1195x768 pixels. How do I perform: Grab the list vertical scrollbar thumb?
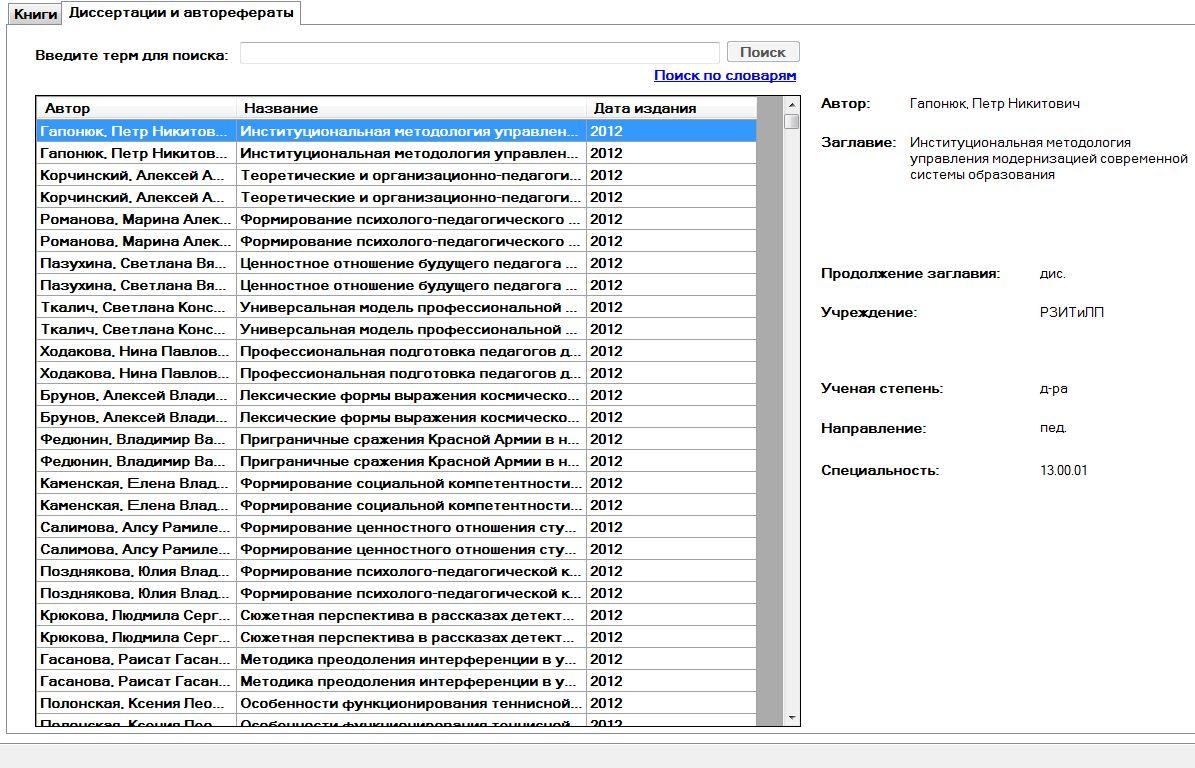792,121
